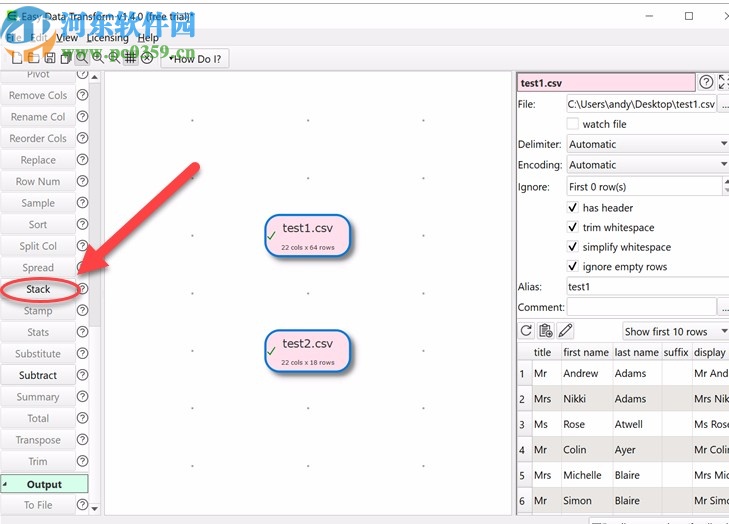
Task: Uncheck the trim whitespace checkbox
Action: coord(573,227)
